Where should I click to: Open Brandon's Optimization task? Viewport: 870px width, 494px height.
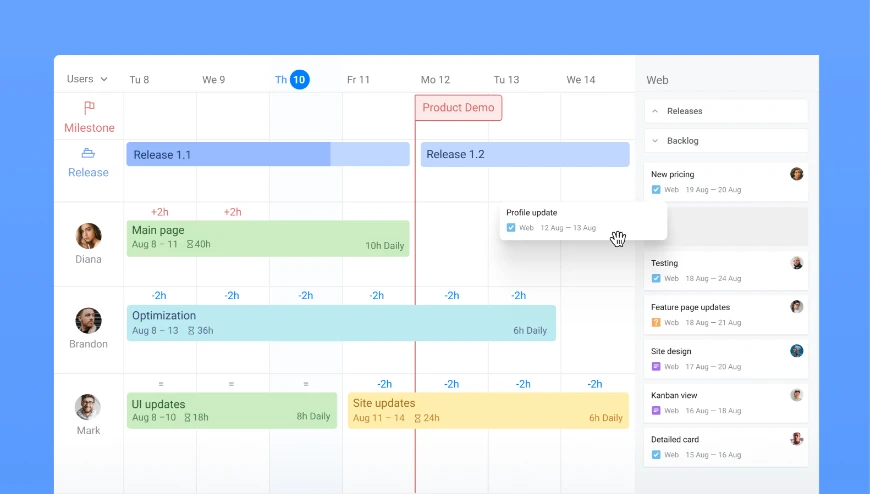click(341, 323)
